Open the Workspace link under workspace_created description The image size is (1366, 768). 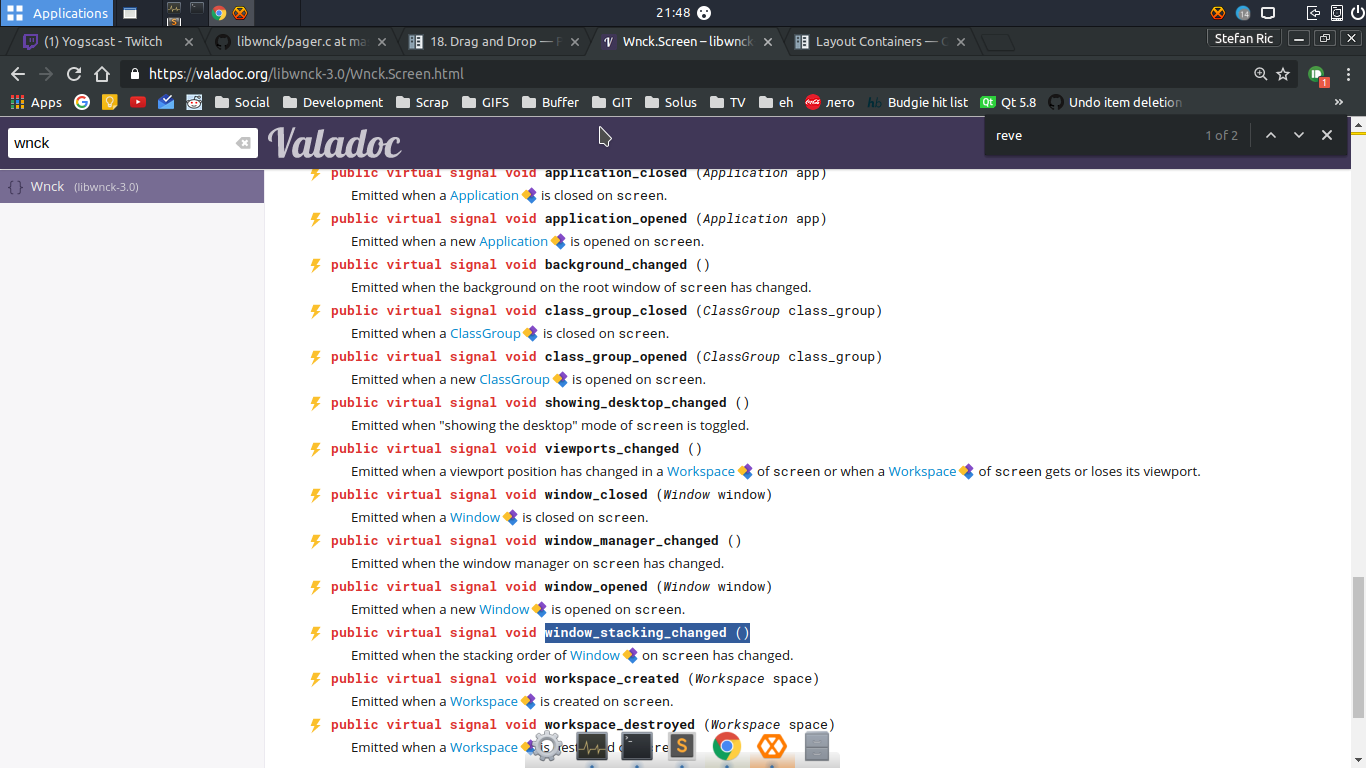[x=484, y=702]
